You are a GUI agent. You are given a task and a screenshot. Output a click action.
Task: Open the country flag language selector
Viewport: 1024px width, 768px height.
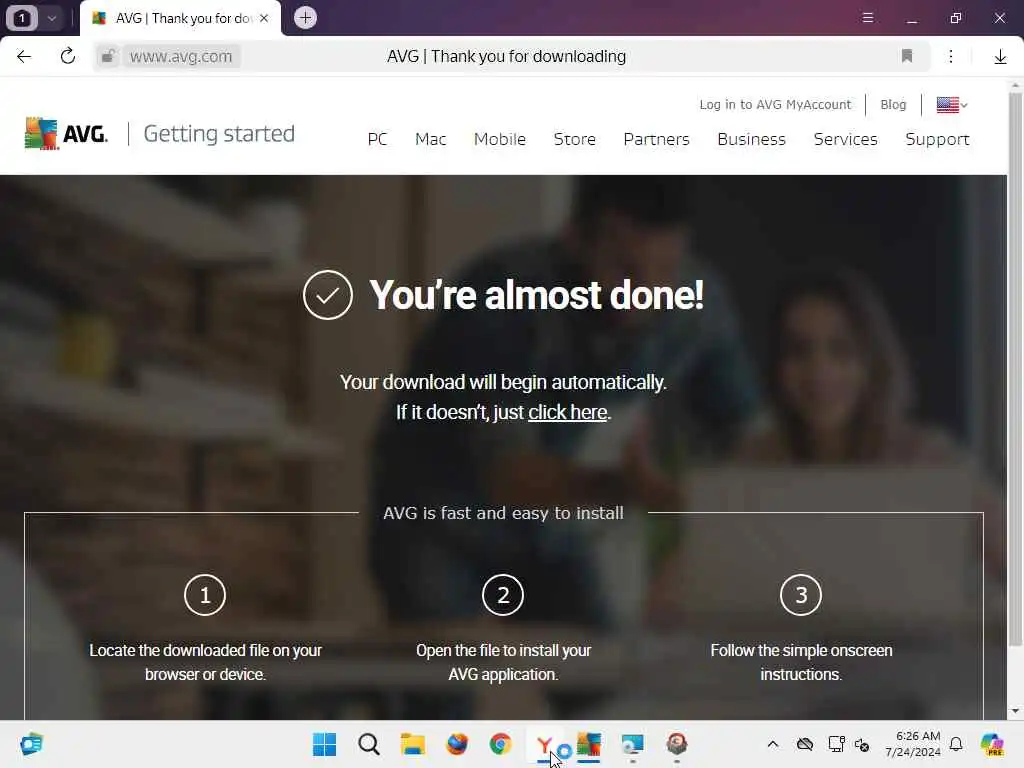click(952, 104)
